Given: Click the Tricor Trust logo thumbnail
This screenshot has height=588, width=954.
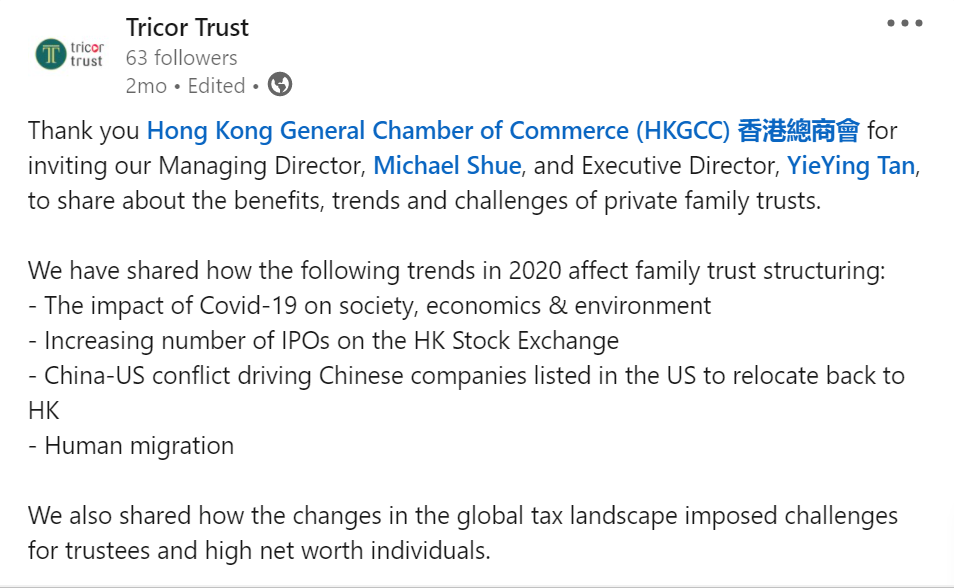Looking at the screenshot, I should point(69,54).
